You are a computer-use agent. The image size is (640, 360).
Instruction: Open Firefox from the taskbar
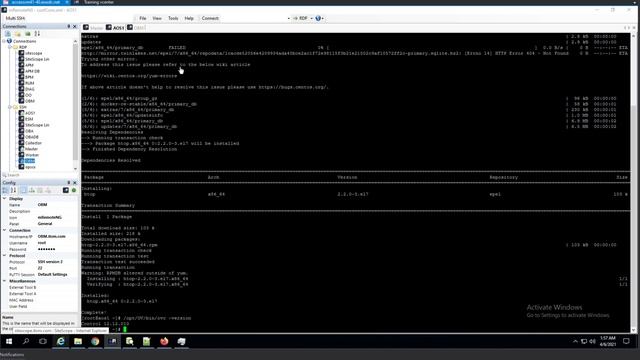coord(164,341)
